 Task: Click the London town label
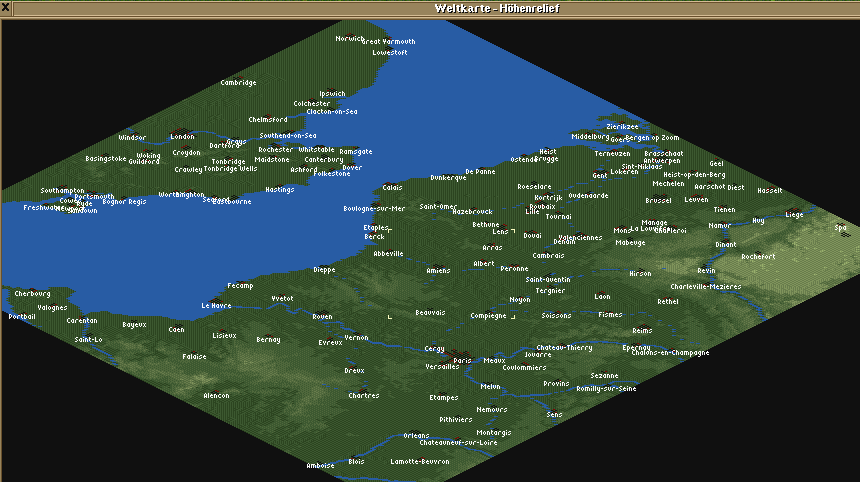pyautogui.click(x=182, y=137)
